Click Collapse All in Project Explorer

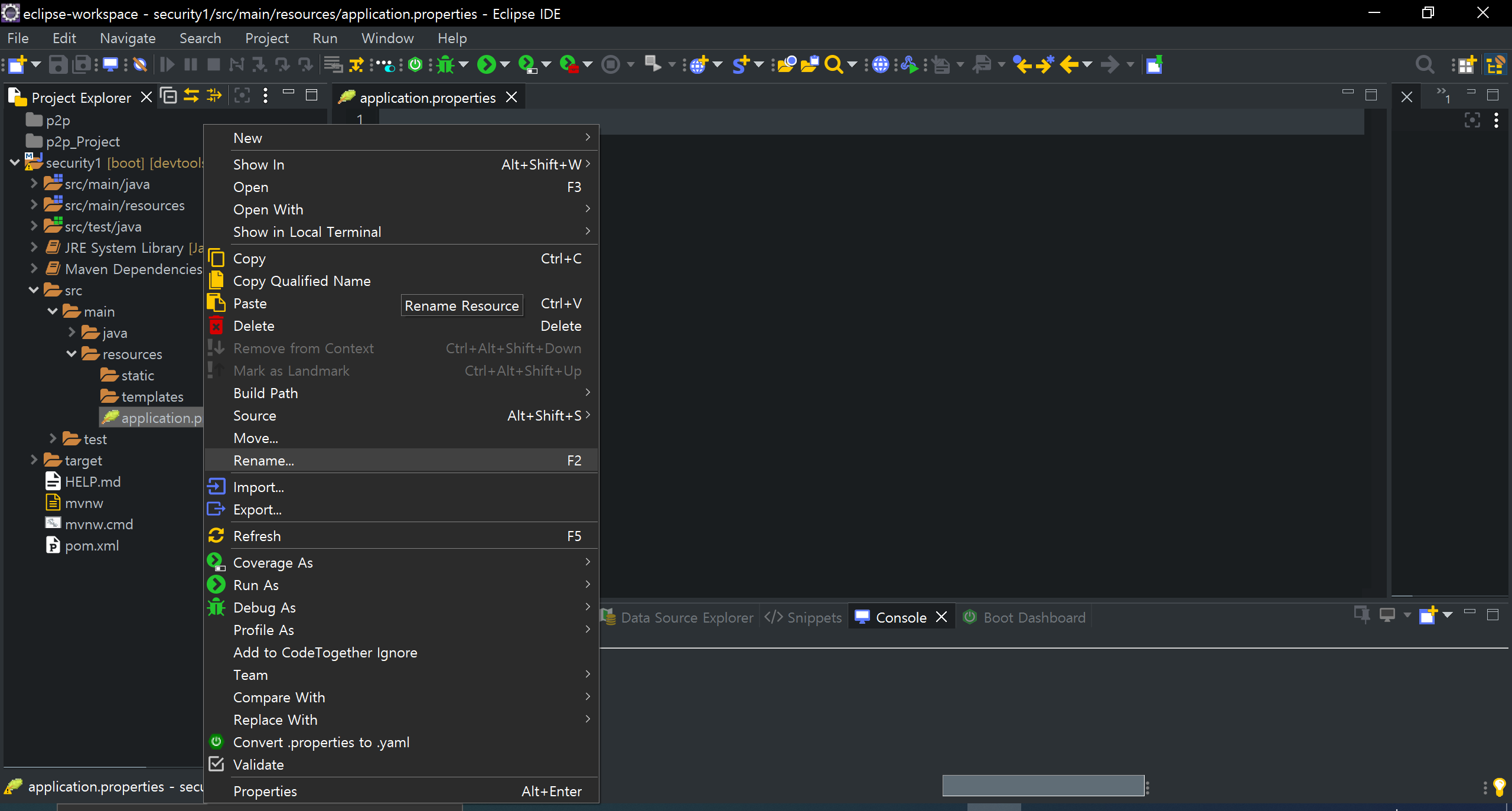[169, 96]
